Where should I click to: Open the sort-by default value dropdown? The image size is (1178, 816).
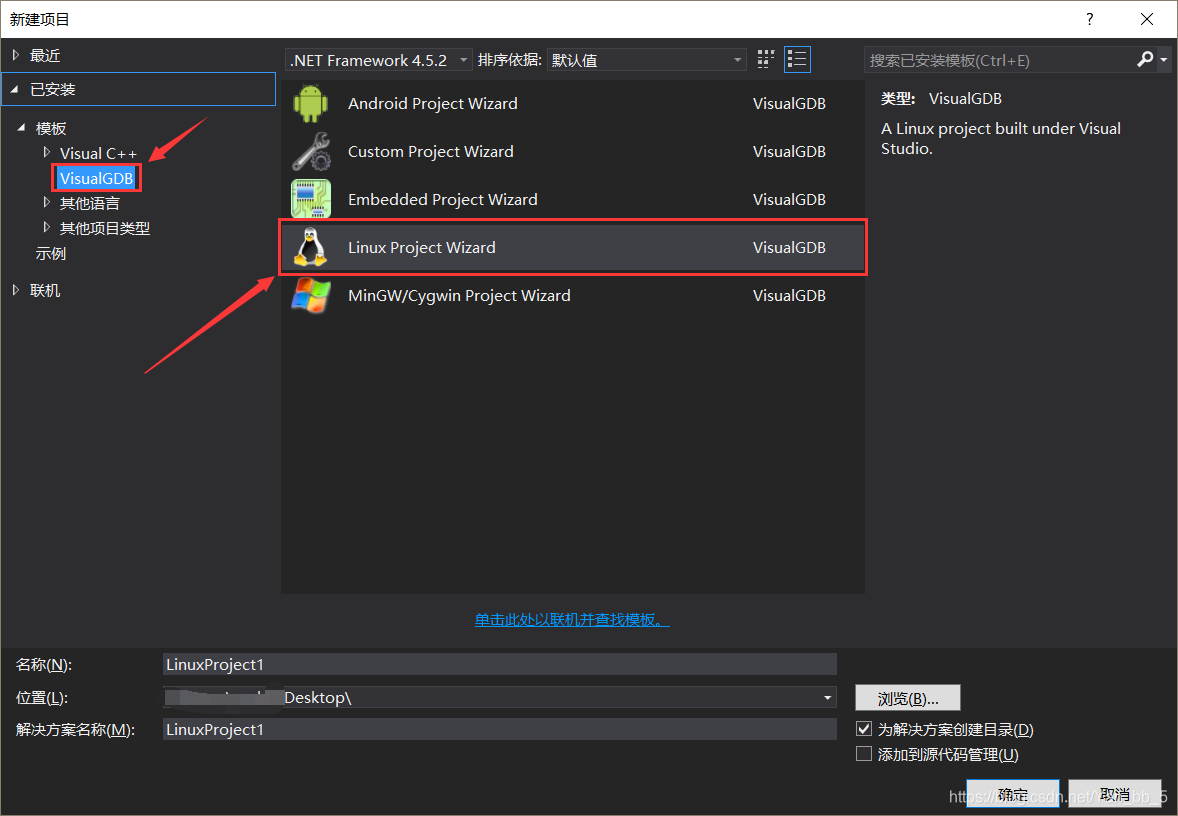(647, 60)
